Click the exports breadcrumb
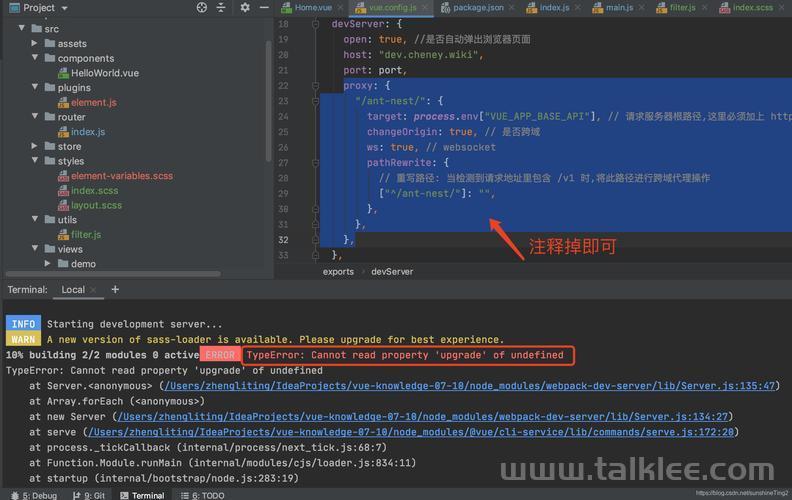Screen dimensions: 792x500 338,272
